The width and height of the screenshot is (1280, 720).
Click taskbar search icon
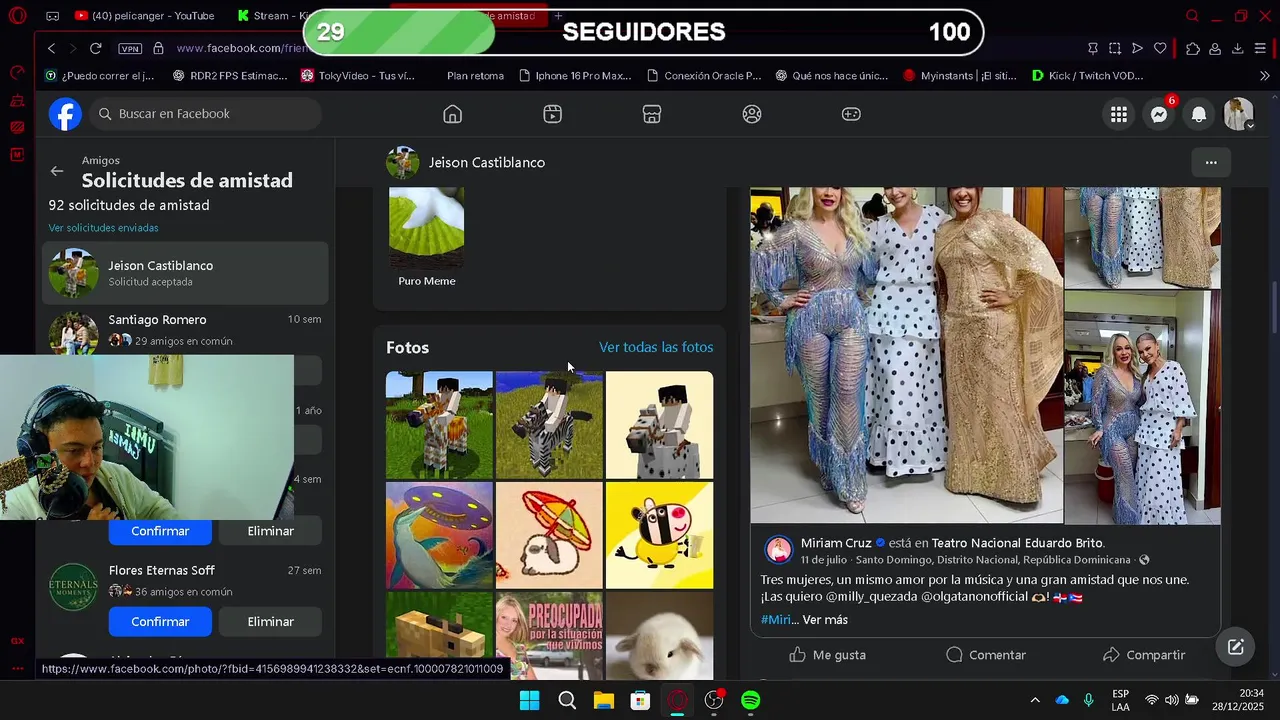566,701
